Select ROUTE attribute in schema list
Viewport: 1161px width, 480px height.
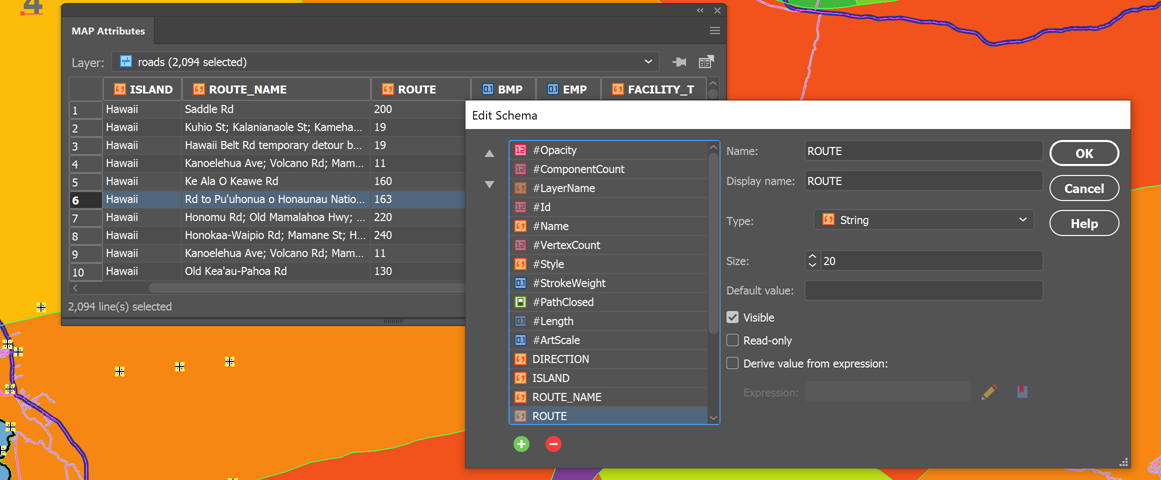pos(609,416)
